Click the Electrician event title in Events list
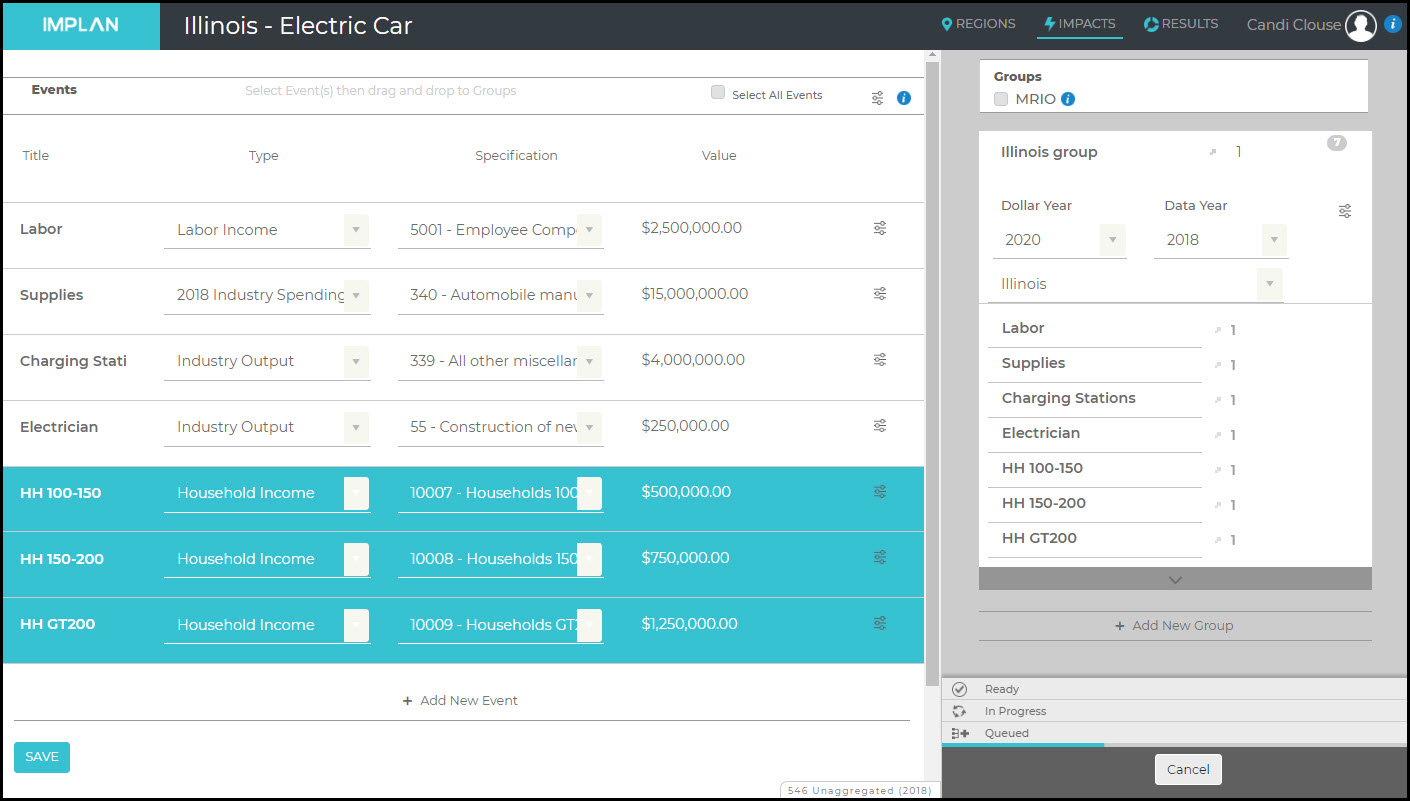1410x801 pixels. pyautogui.click(x=59, y=427)
